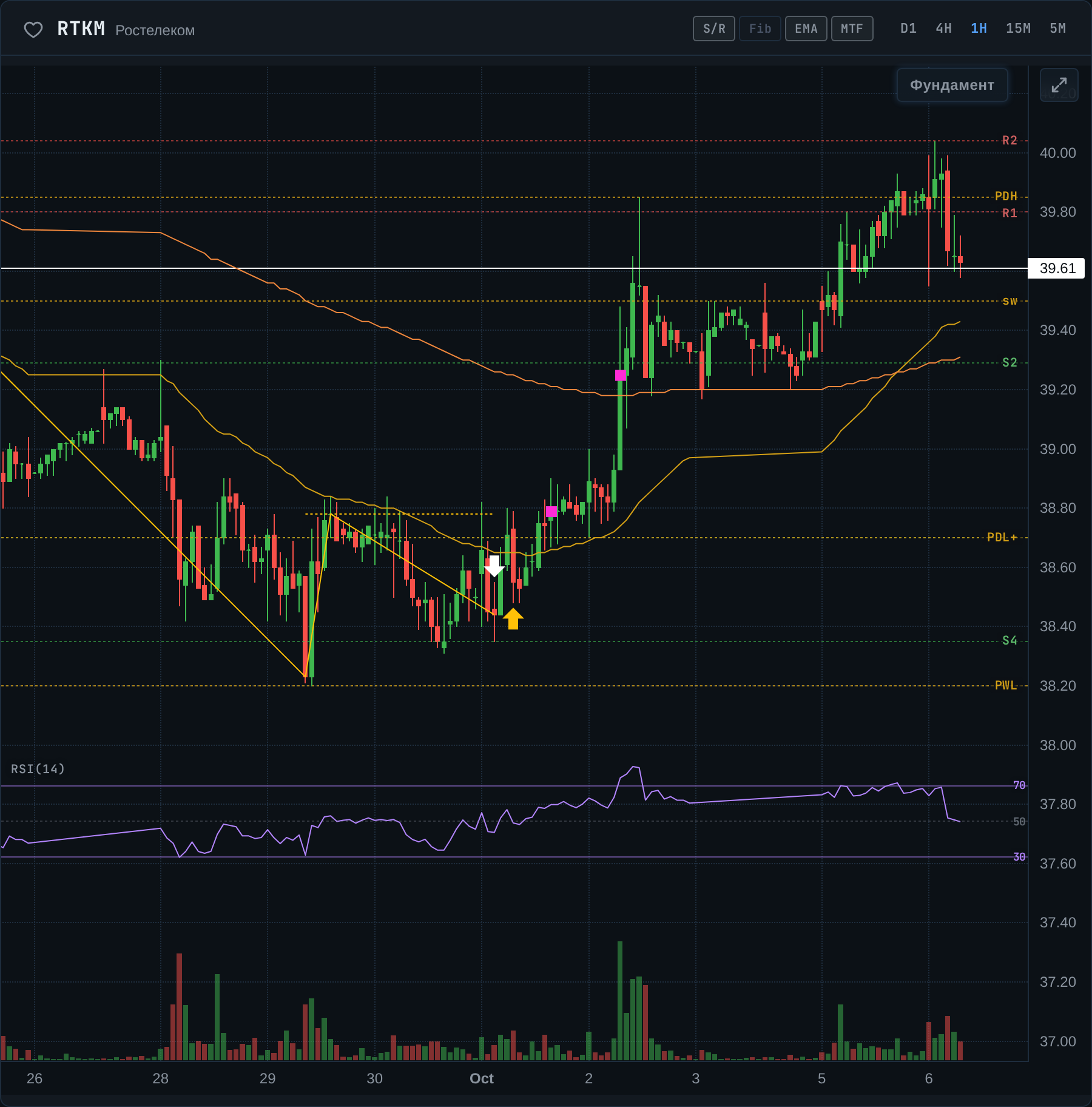Image resolution: width=1092 pixels, height=1107 pixels.
Task: Expand chart to fullscreen
Action: click(1059, 85)
